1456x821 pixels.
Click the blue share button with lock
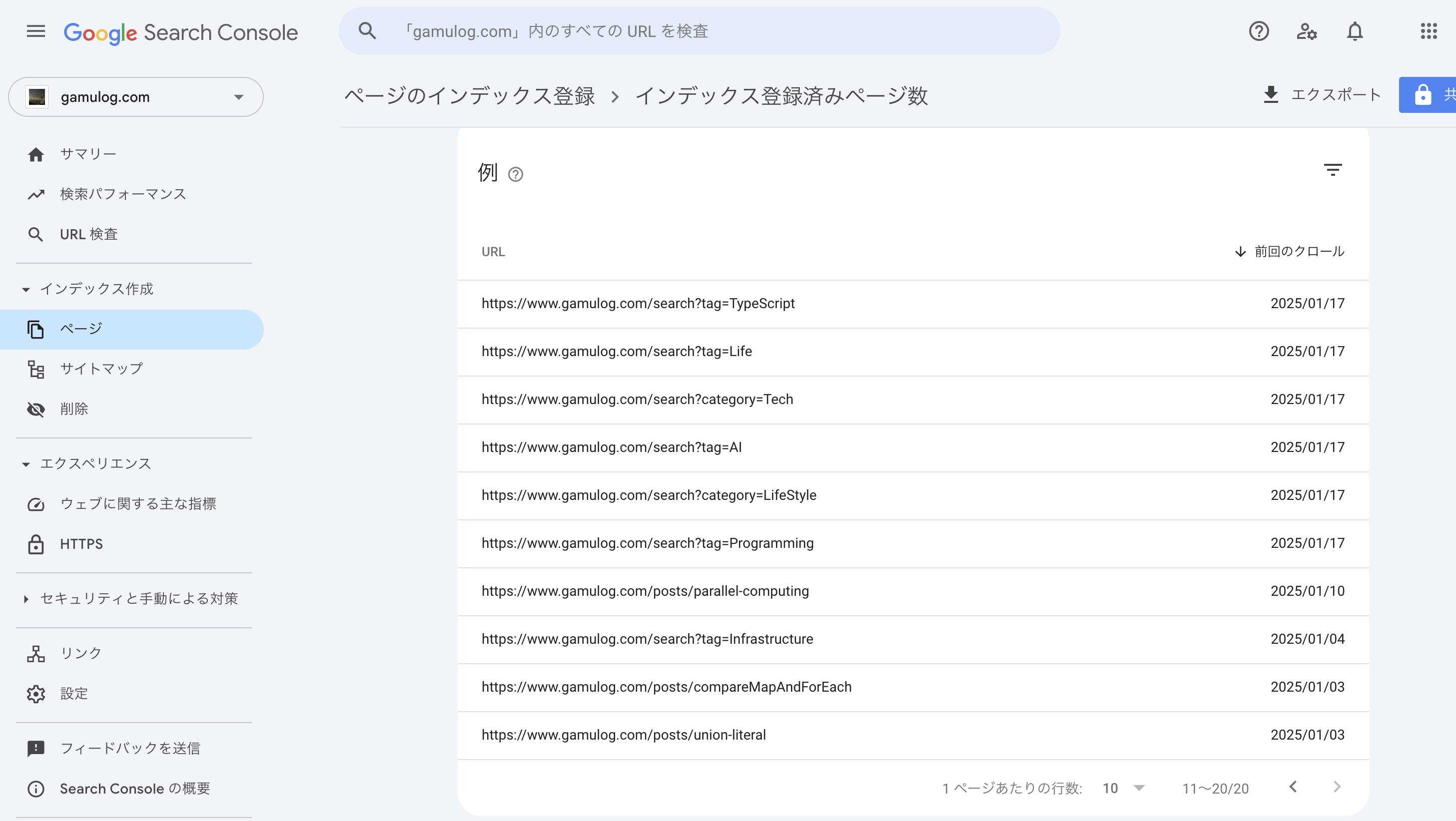click(1428, 94)
